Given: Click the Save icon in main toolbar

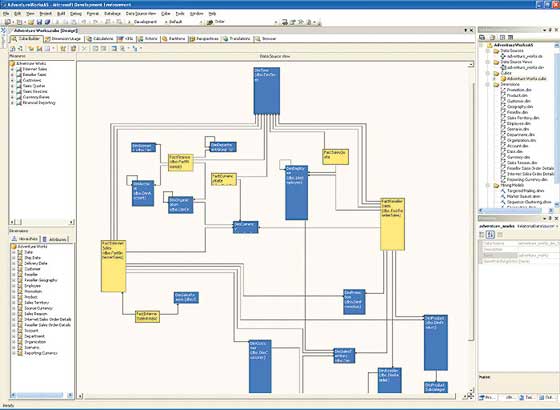Looking at the screenshot, I should 39,22.
